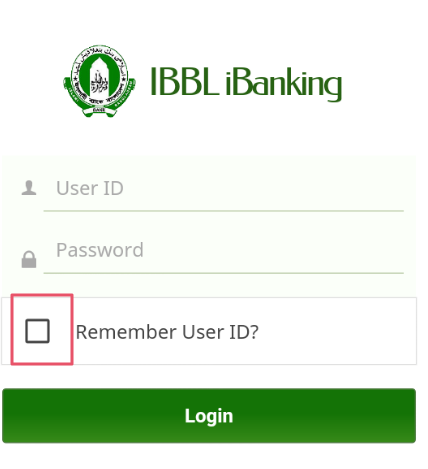The image size is (428, 469).
Task: Click the white Login label on the button
Action: pos(209,416)
